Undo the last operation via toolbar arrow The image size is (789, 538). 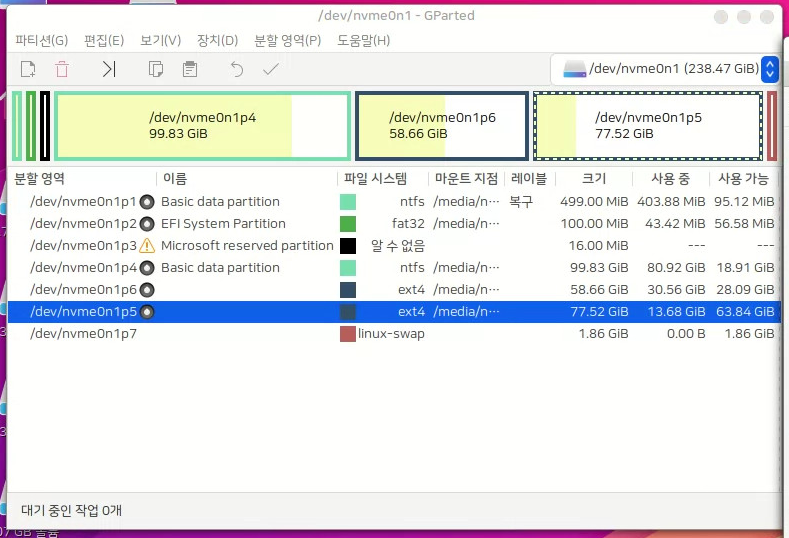point(237,69)
